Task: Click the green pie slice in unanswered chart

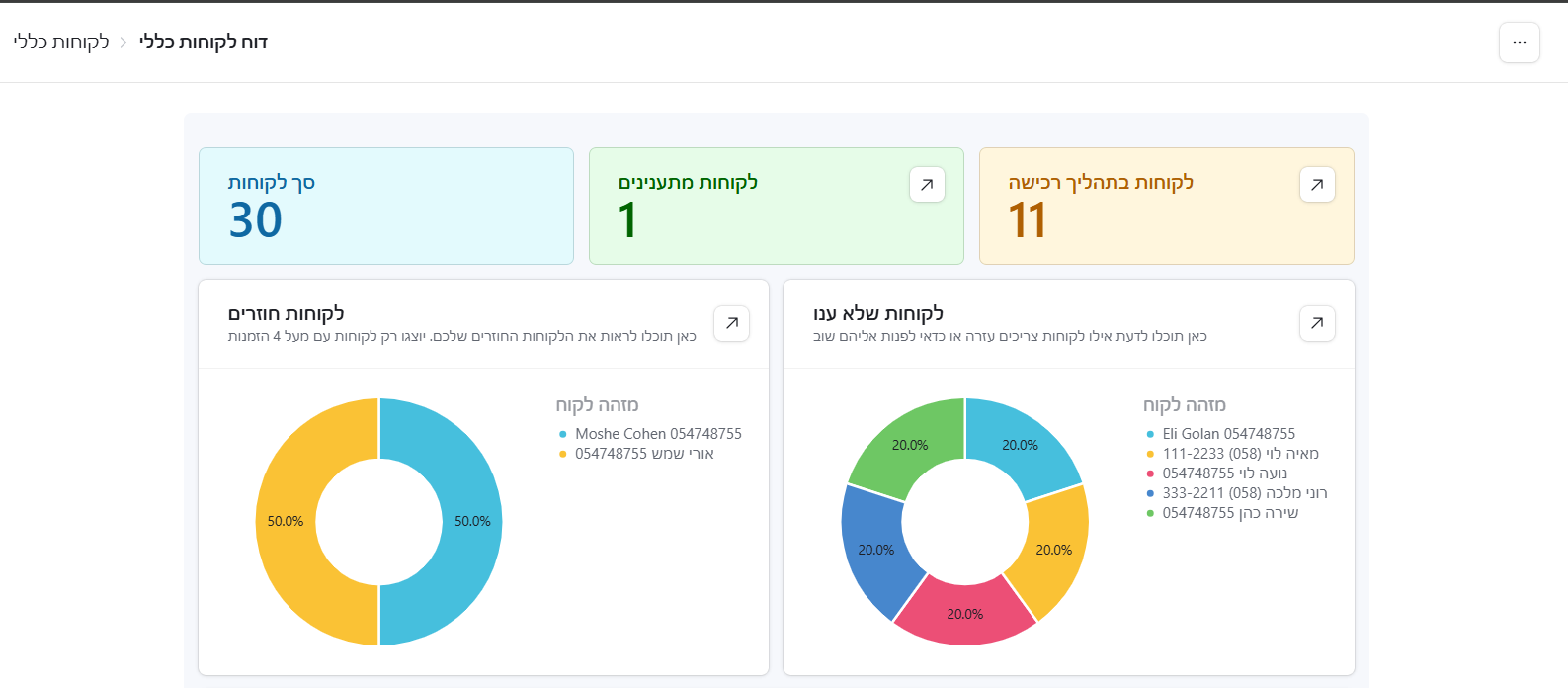Action: tap(910, 446)
